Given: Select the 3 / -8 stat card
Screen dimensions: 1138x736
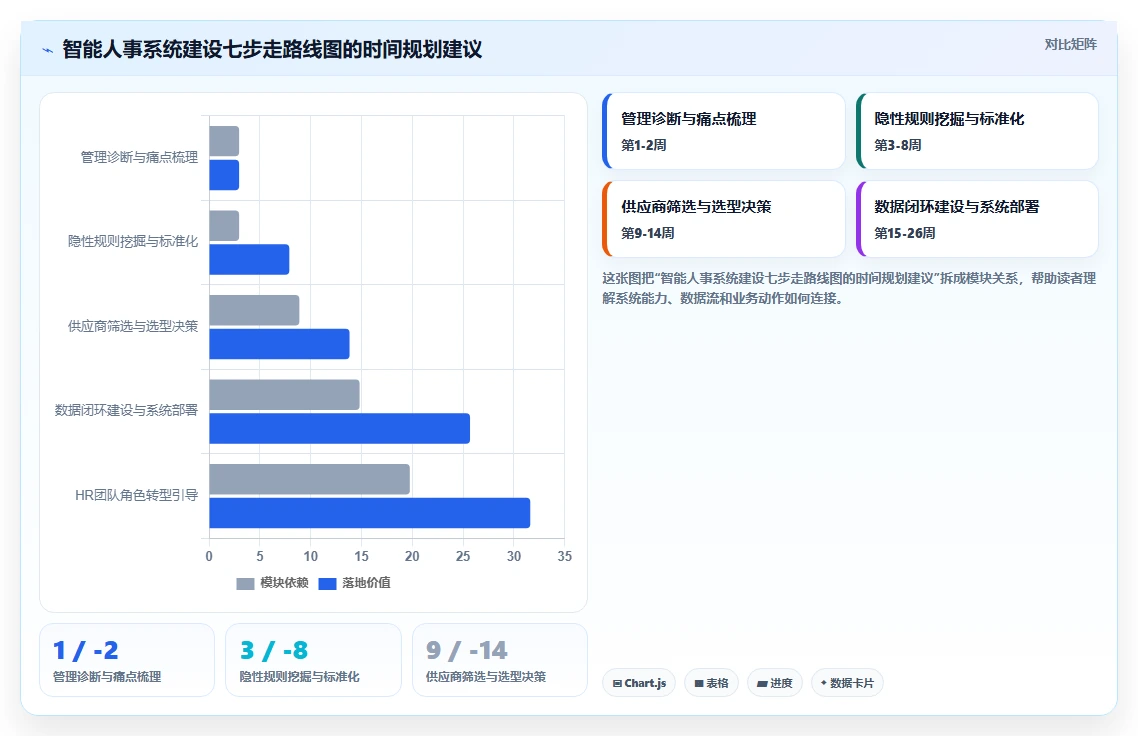Looking at the screenshot, I should click(x=314, y=660).
